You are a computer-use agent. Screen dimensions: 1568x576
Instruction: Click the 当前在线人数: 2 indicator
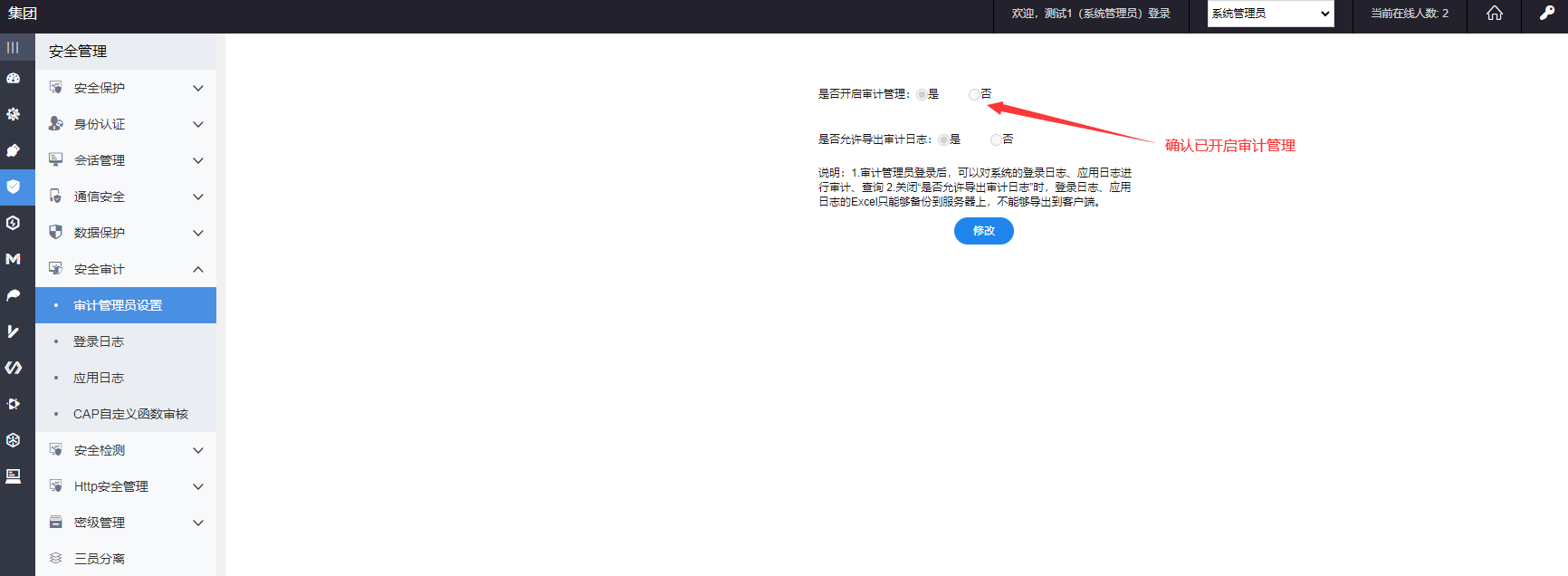(1409, 14)
